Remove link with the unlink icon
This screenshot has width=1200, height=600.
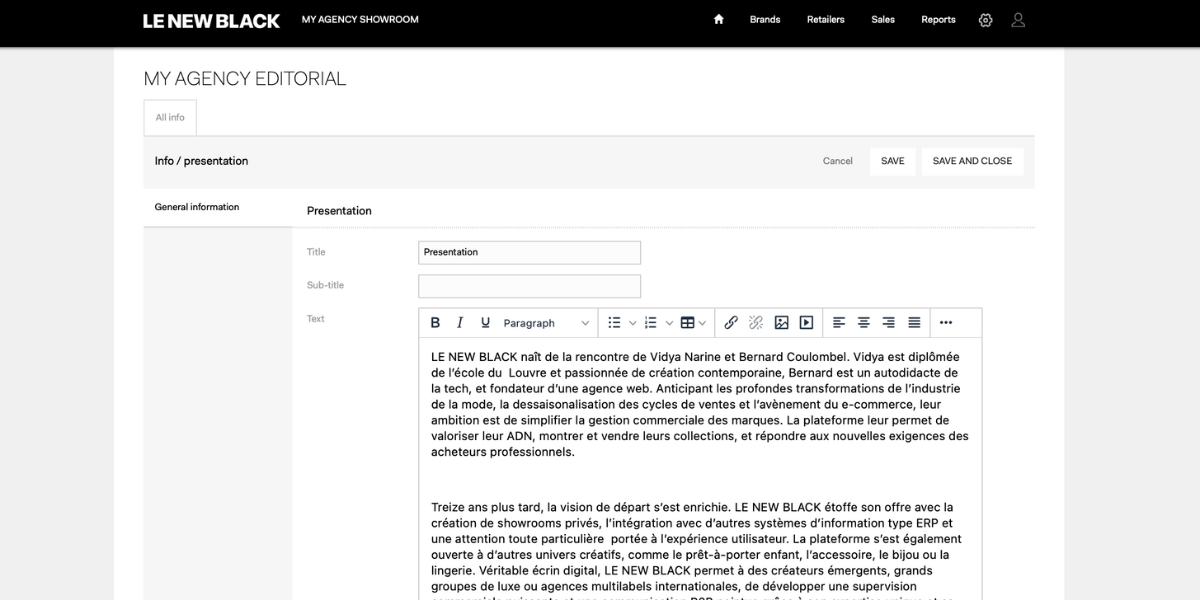click(756, 323)
